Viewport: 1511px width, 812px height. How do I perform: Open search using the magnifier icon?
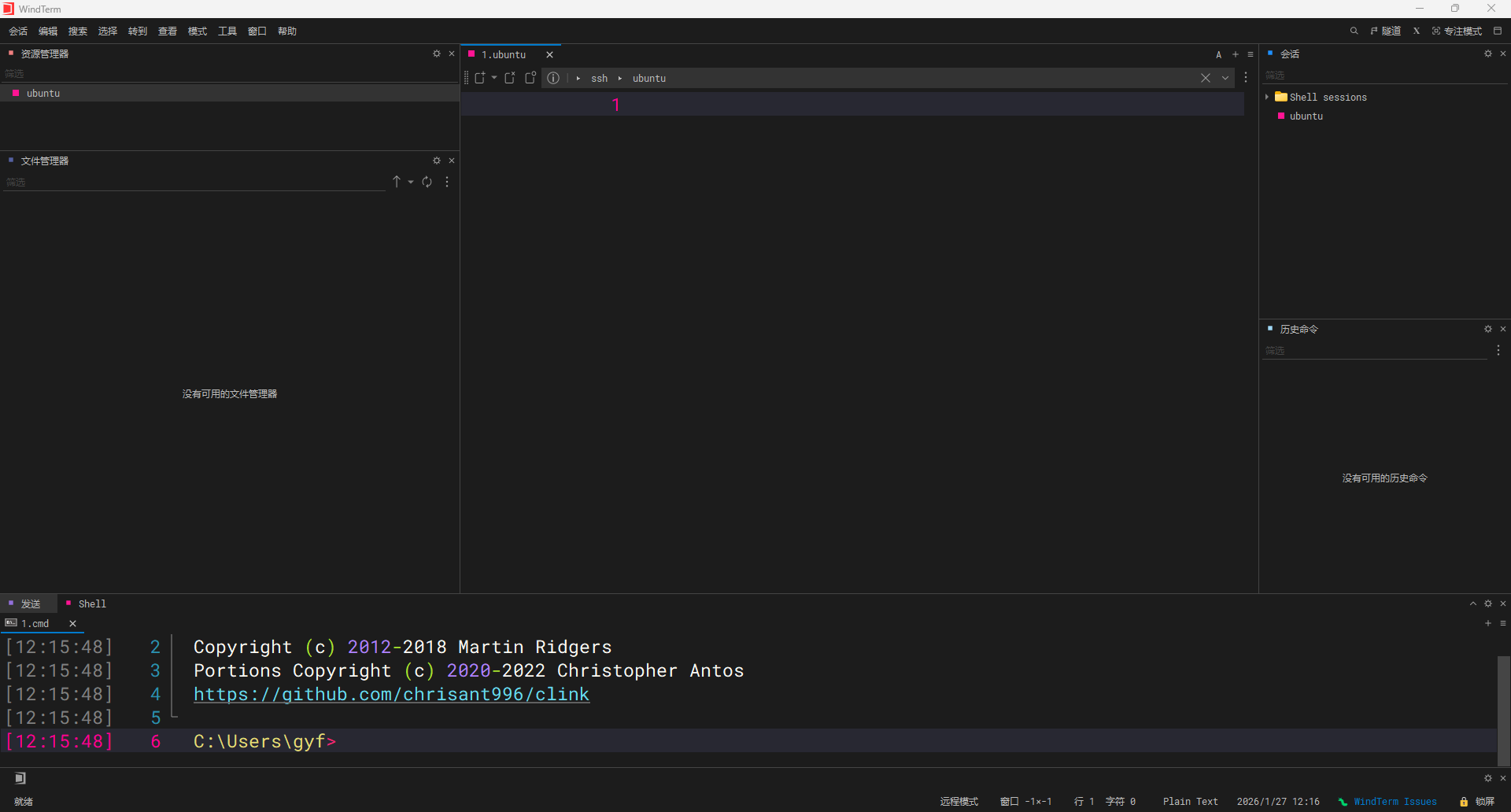1354,31
